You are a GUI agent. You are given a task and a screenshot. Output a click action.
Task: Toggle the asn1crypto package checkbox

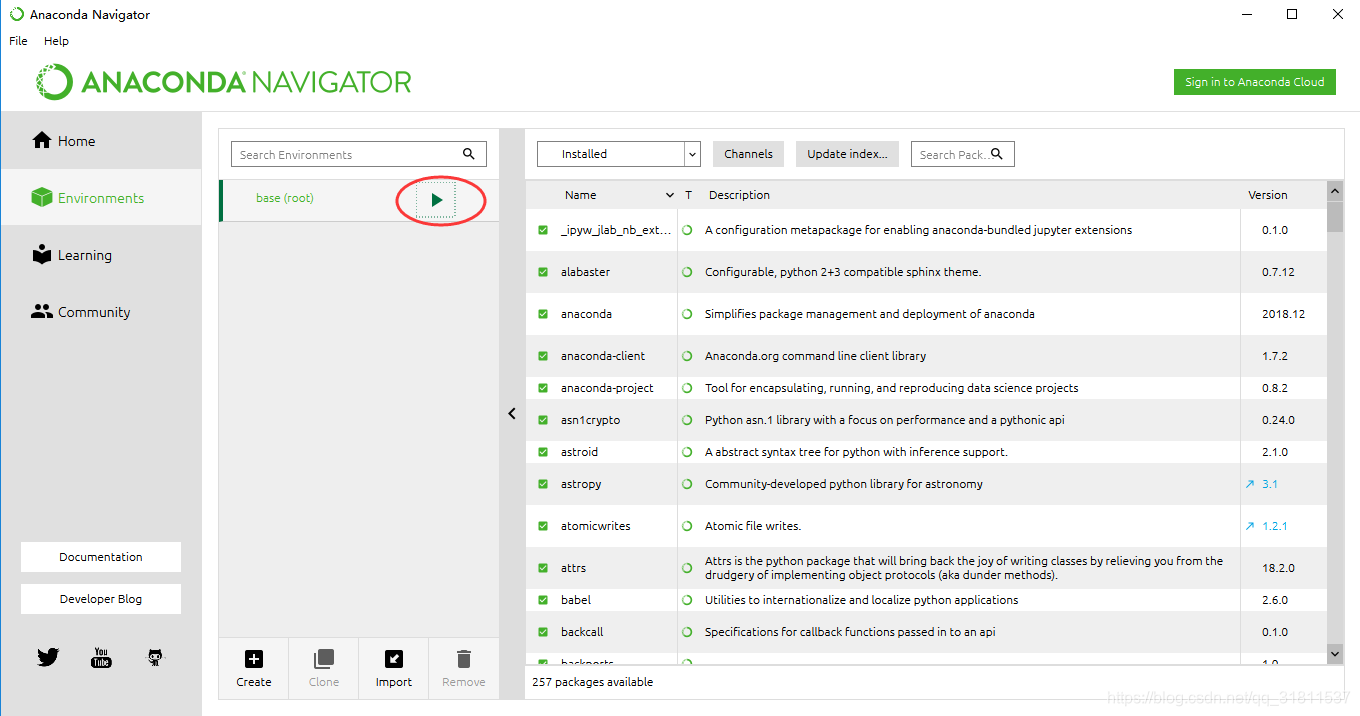click(x=543, y=420)
